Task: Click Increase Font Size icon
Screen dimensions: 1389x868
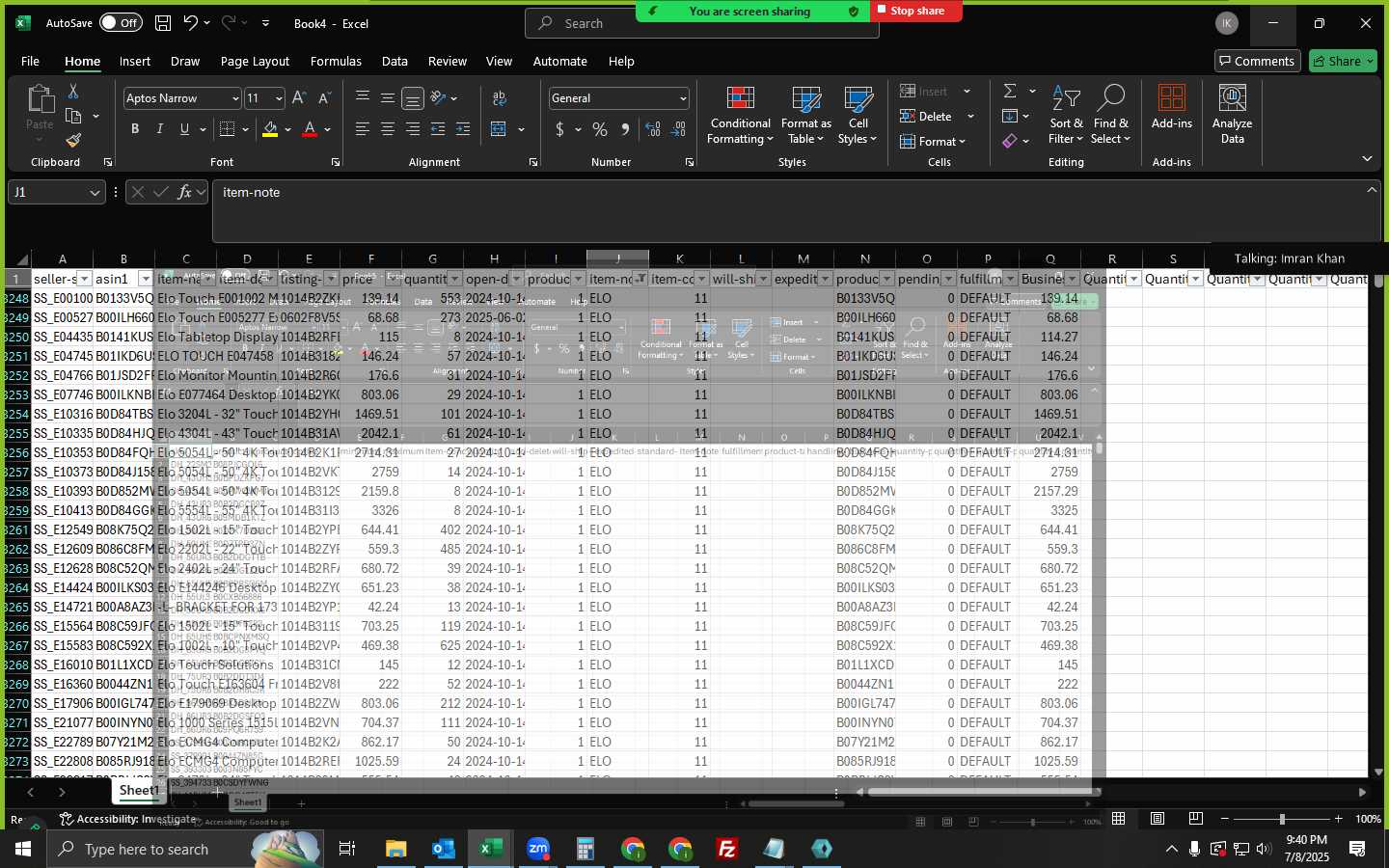Action: [x=299, y=98]
